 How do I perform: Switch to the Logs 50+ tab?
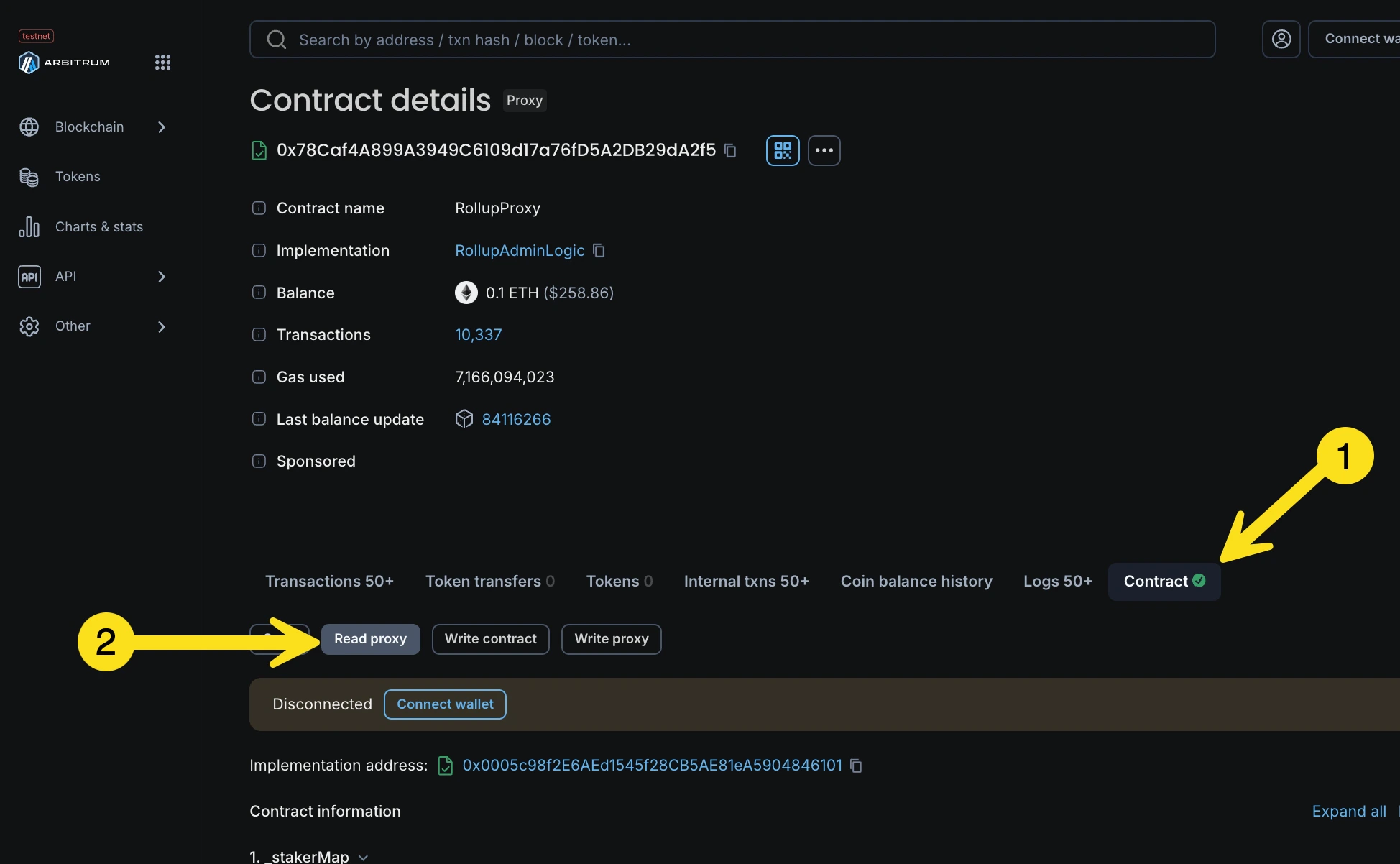[x=1057, y=581]
